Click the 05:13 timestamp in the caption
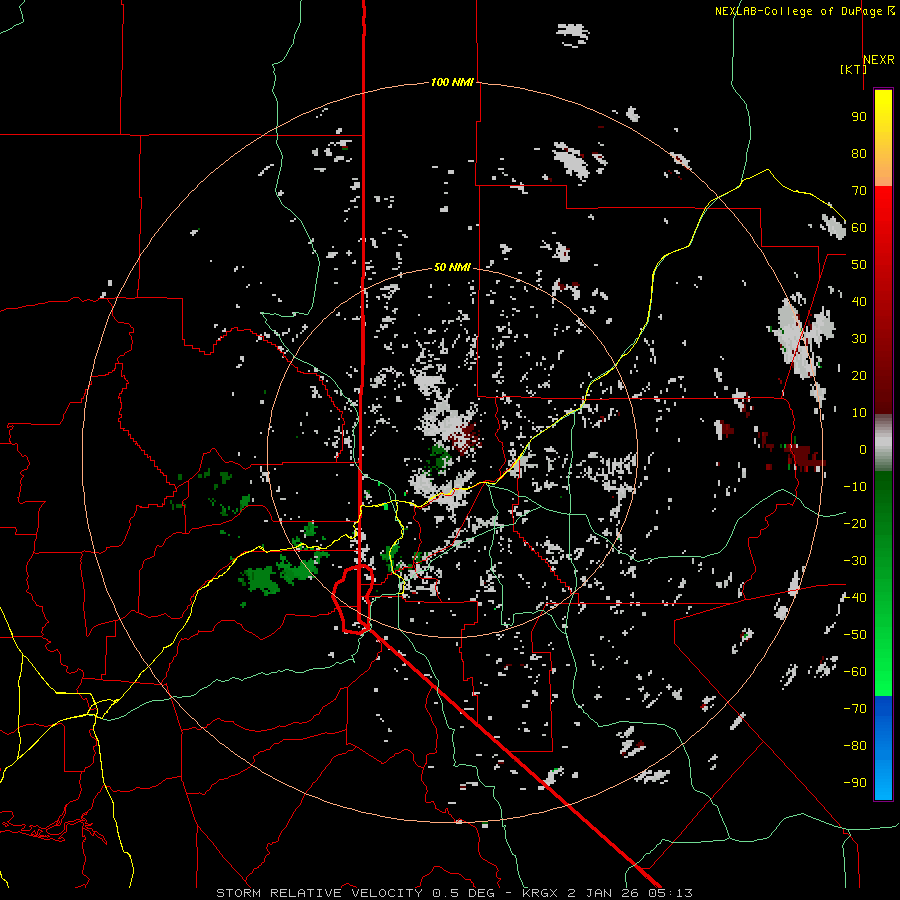 click(670, 893)
